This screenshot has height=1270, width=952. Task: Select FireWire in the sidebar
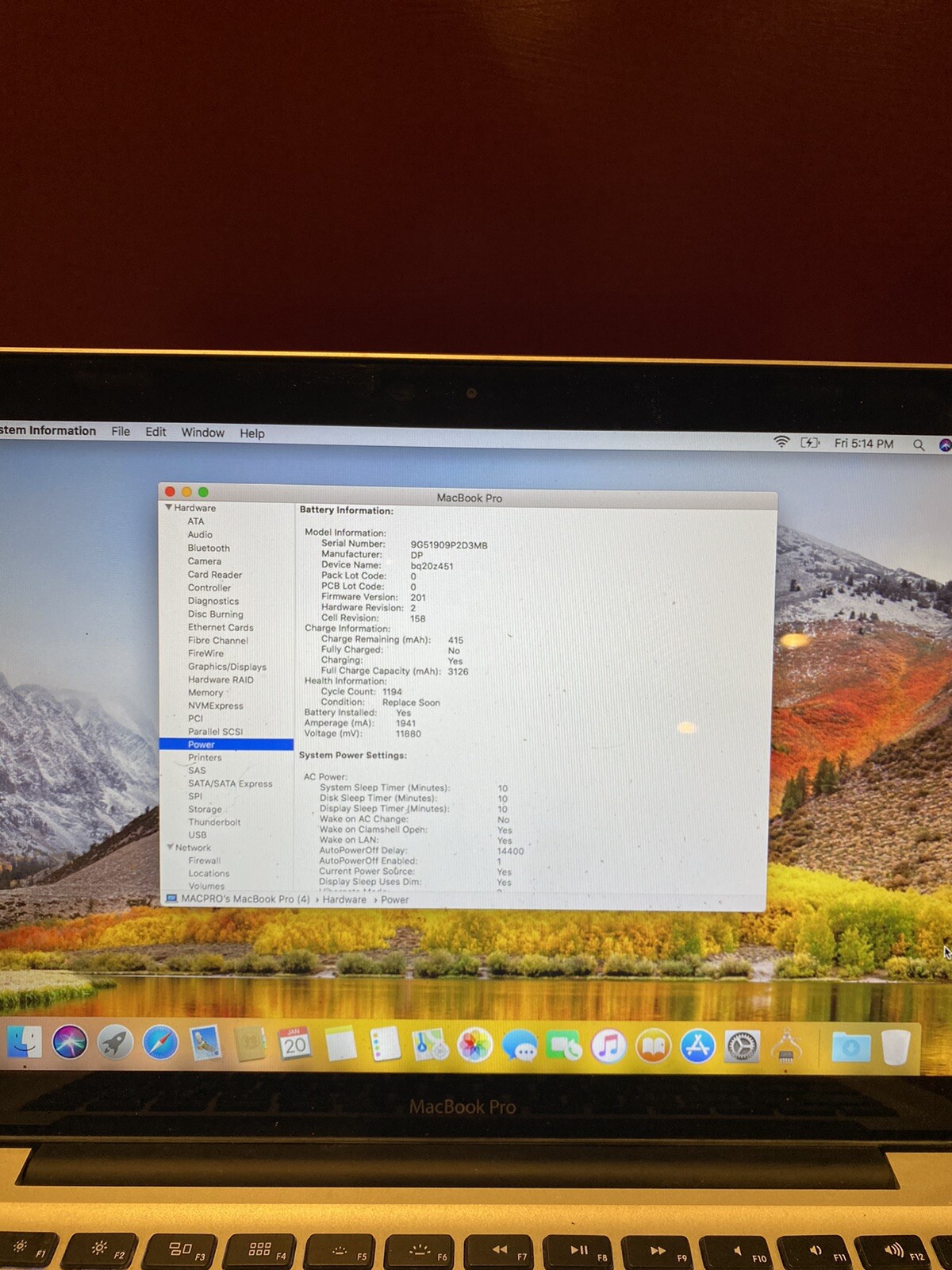coord(205,653)
